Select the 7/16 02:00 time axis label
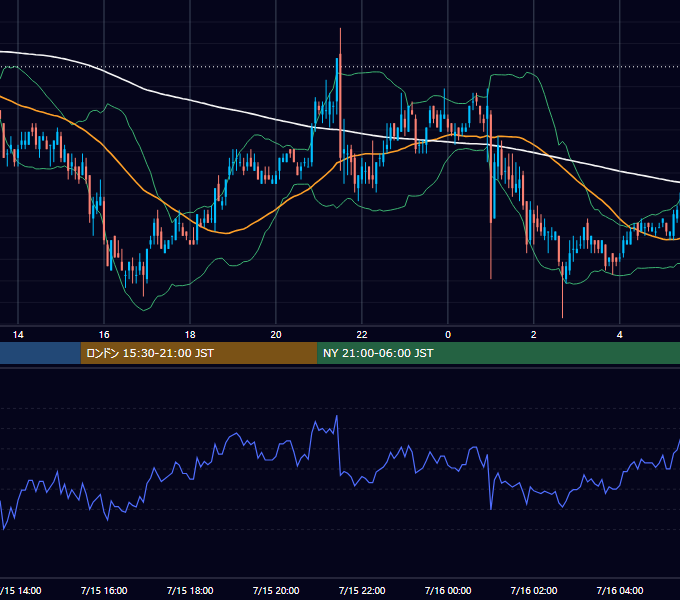The image size is (680, 600). click(x=534, y=590)
